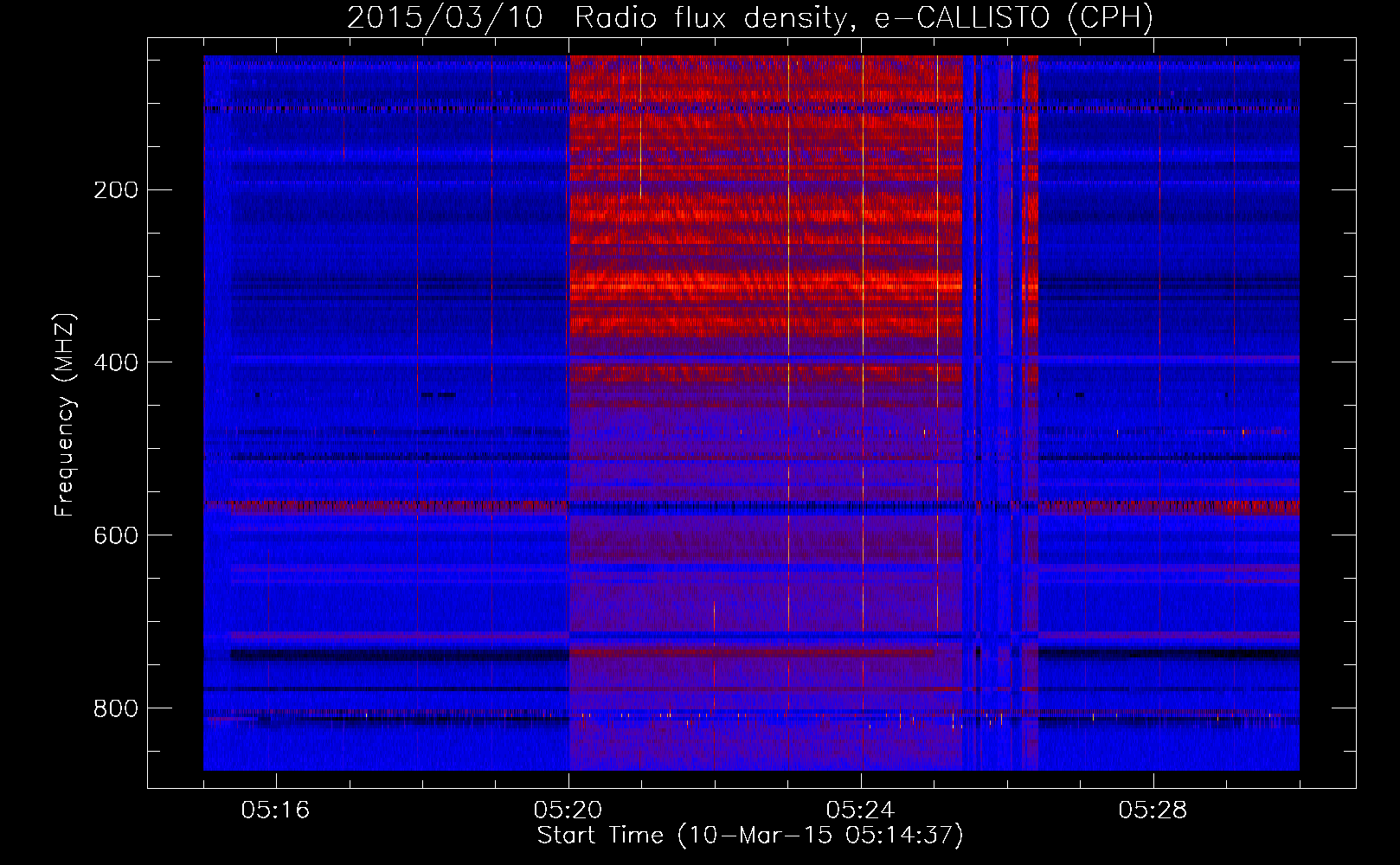
Task: Click the 05:28 time tick label
Action: click(x=1153, y=811)
